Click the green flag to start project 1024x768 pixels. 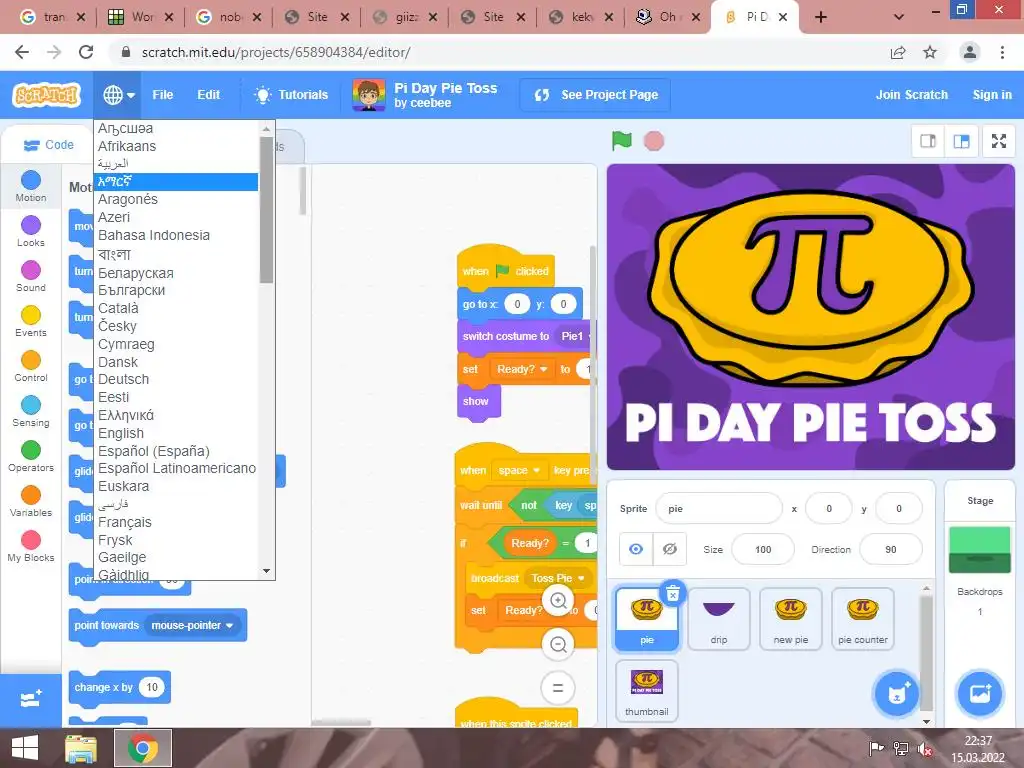coord(622,140)
